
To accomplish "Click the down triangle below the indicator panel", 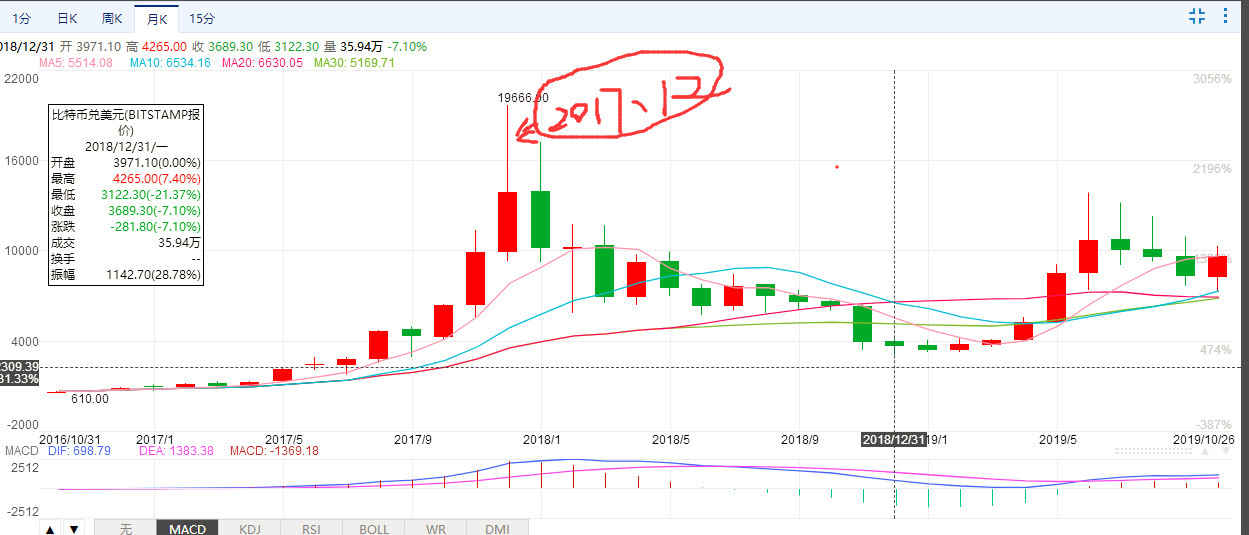I will (74, 528).
